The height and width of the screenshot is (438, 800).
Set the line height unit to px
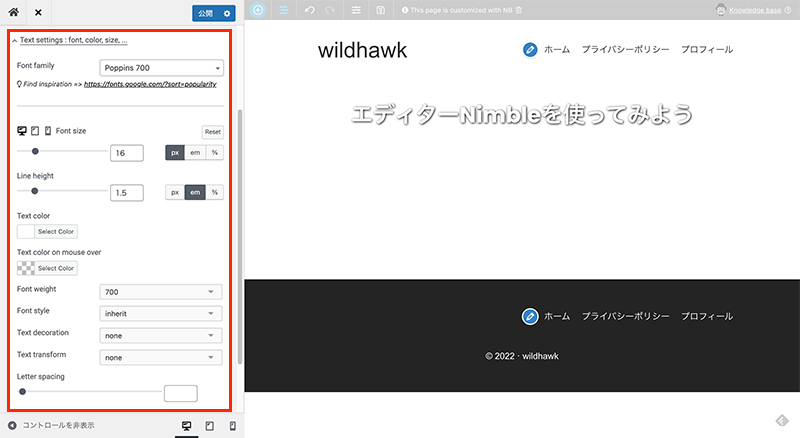pos(175,192)
